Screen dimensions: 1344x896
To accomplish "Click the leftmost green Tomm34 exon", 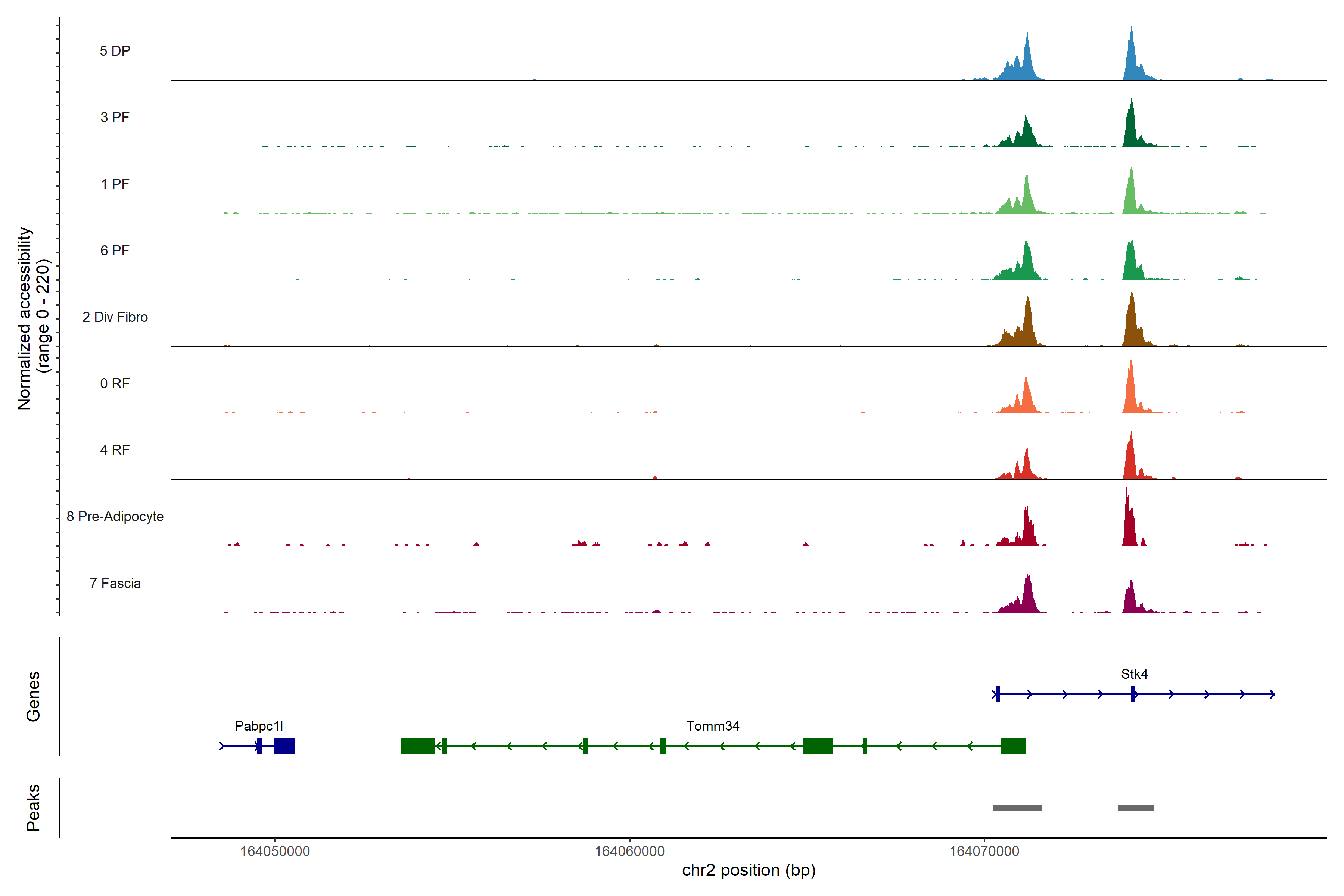I will point(418,746).
